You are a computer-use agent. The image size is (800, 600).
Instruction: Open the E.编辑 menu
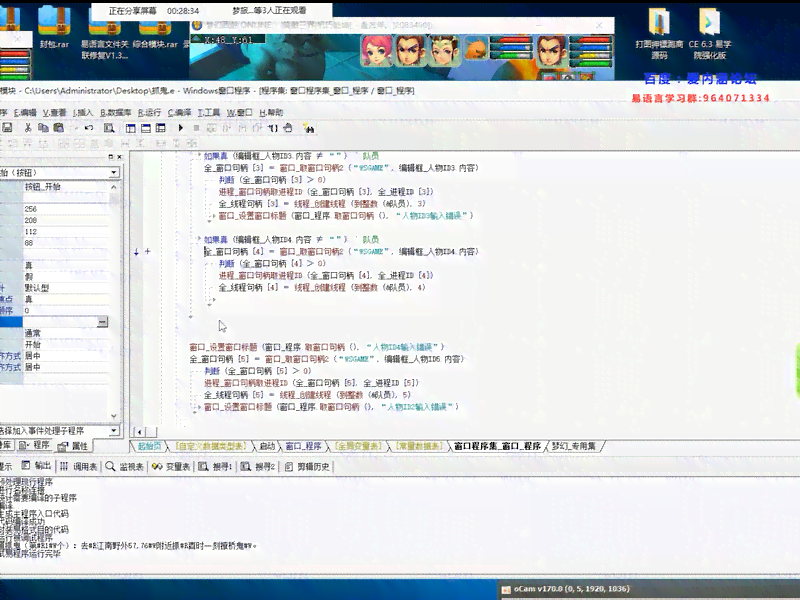[x=25, y=112]
